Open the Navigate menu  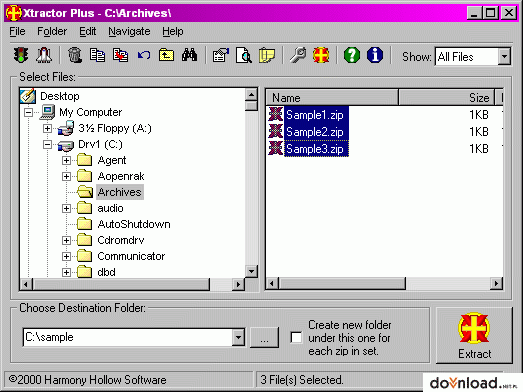129,31
